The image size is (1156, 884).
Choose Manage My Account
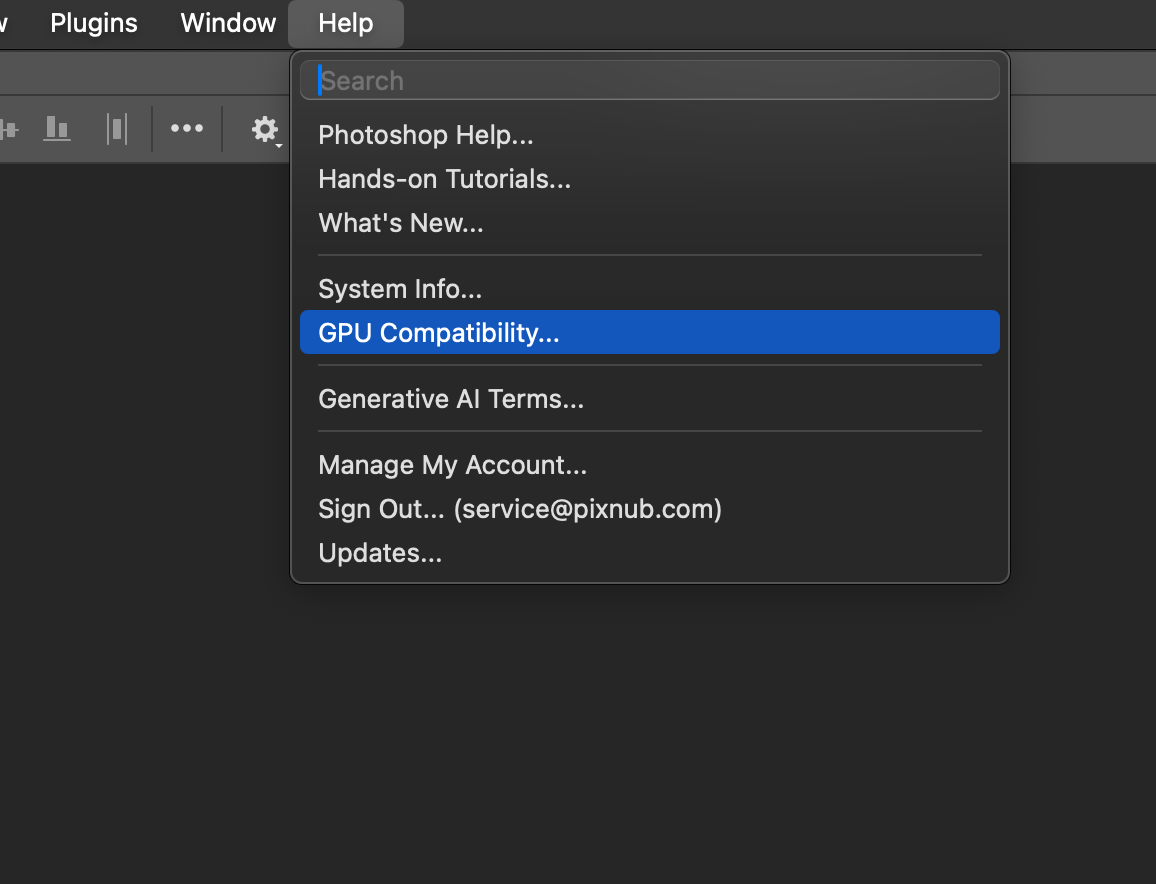452,465
